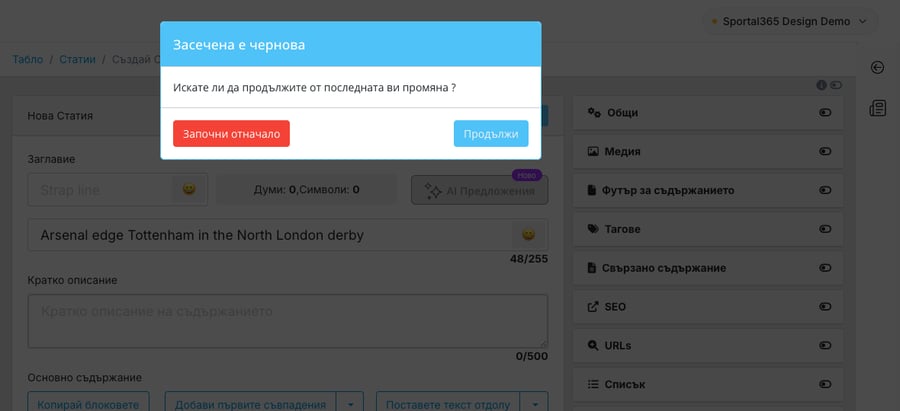Expand dropdown arrow beside Поставете текст отдолу
The width and height of the screenshot is (900, 411).
click(x=534, y=404)
